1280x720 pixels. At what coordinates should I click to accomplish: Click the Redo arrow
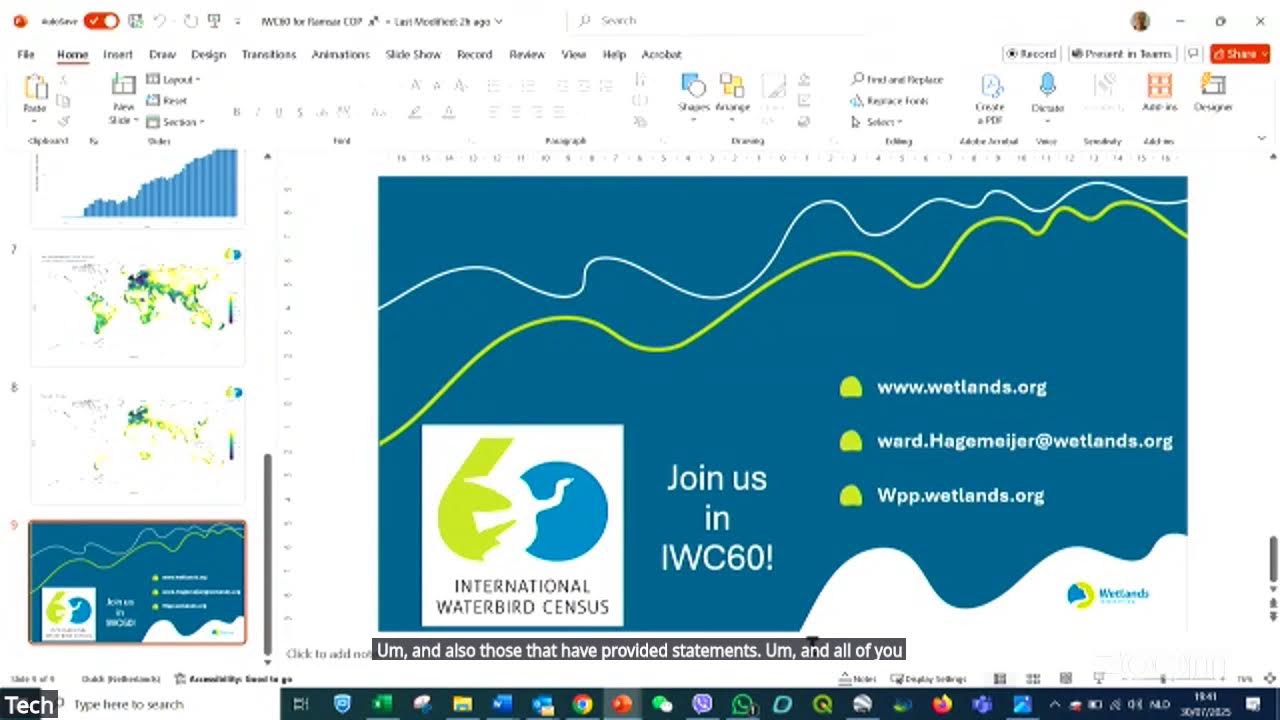[x=191, y=20]
